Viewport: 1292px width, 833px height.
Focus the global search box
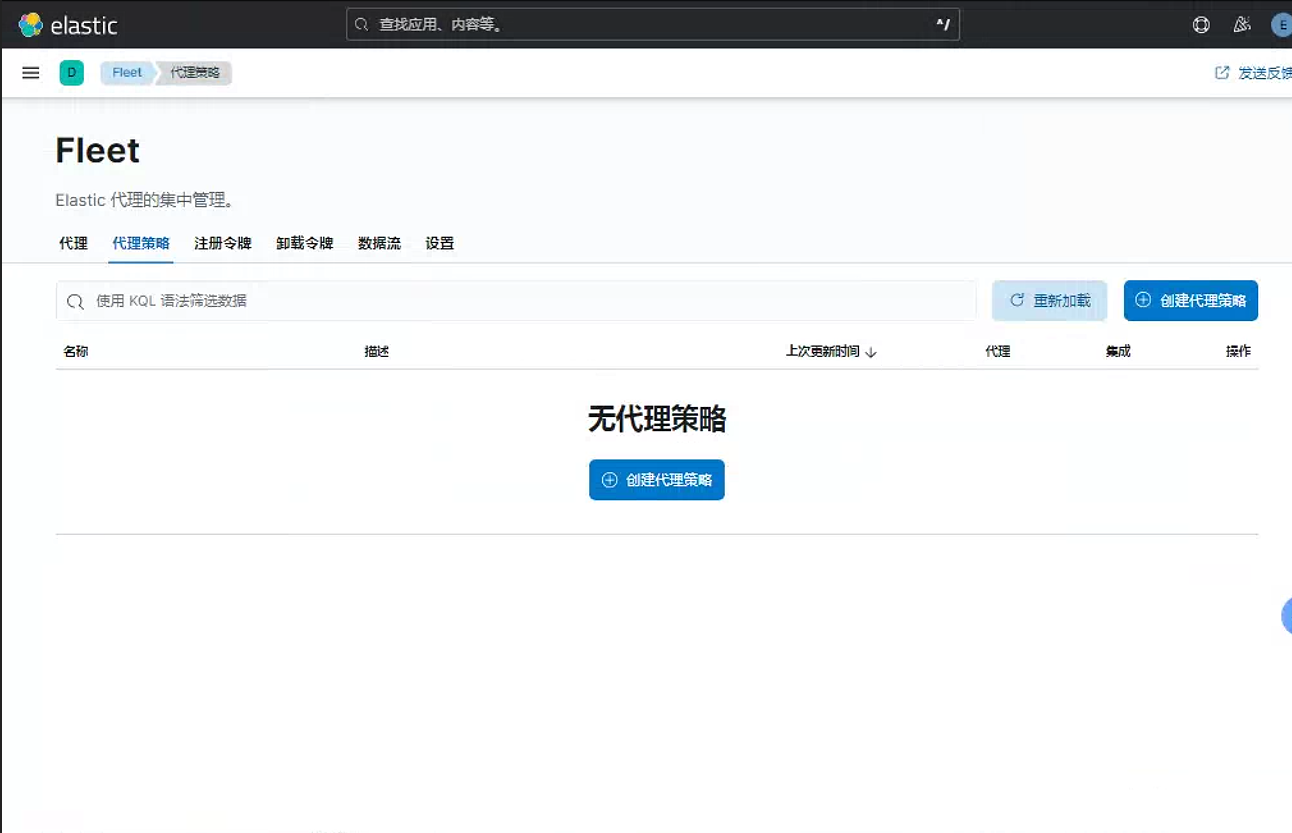click(x=653, y=25)
